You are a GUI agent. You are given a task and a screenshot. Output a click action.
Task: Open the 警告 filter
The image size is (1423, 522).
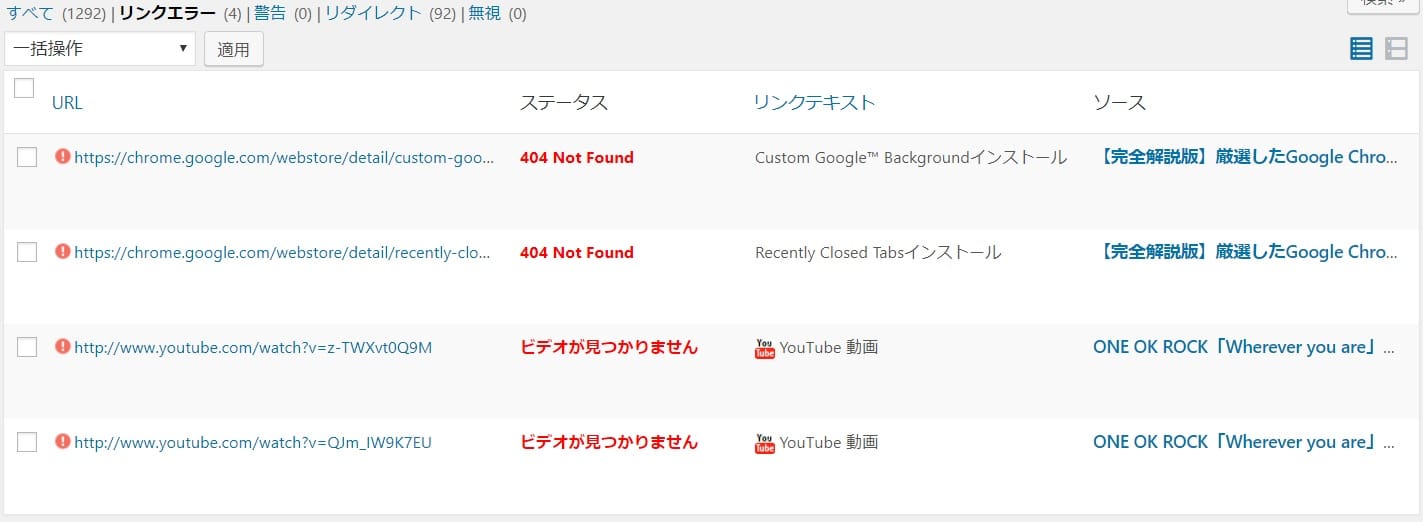(x=269, y=14)
